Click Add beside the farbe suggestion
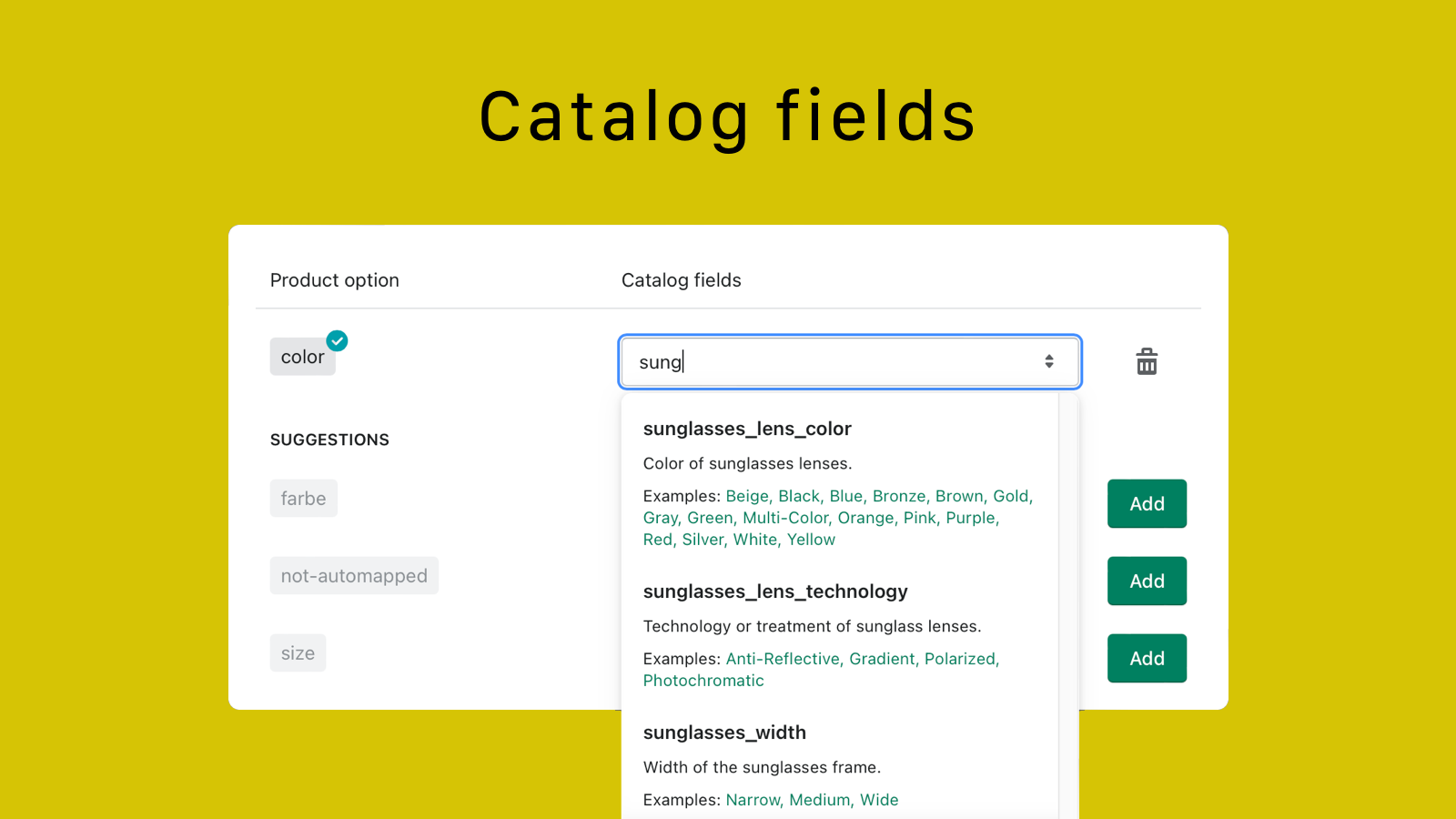The width and height of the screenshot is (1456, 819). coord(1147,503)
